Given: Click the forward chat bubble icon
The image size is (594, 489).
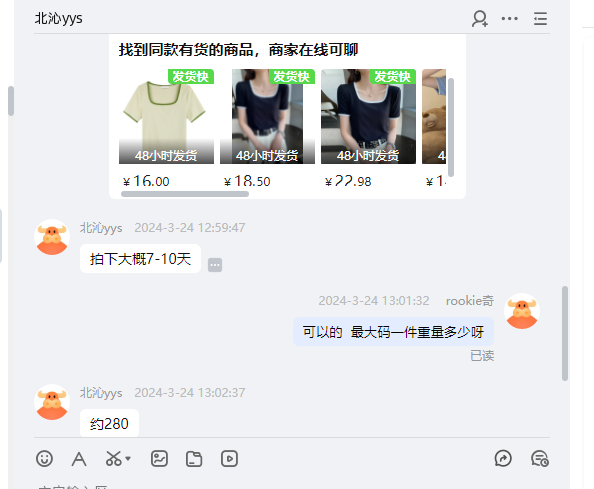Looking at the screenshot, I should [503, 459].
